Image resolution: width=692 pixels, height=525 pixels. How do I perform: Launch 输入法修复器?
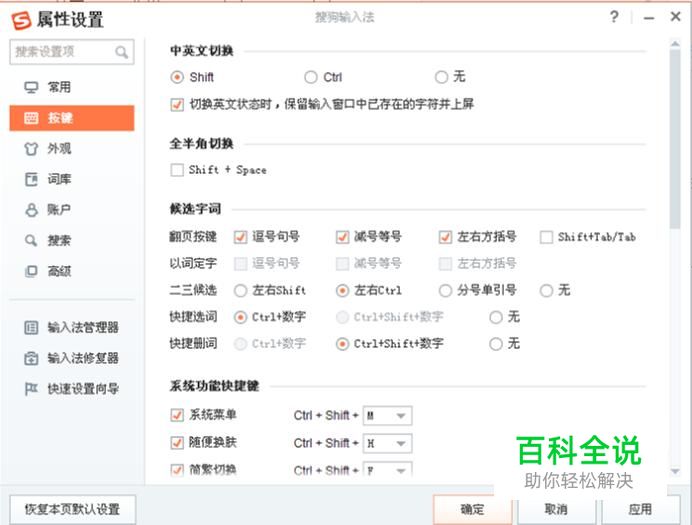click(71, 358)
